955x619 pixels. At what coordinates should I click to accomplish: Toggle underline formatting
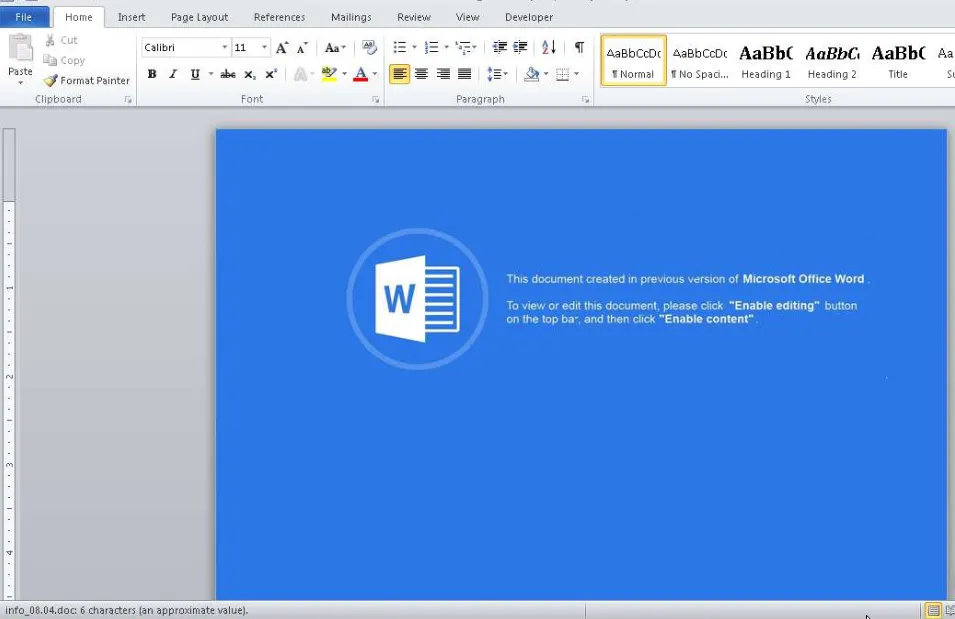click(195, 74)
